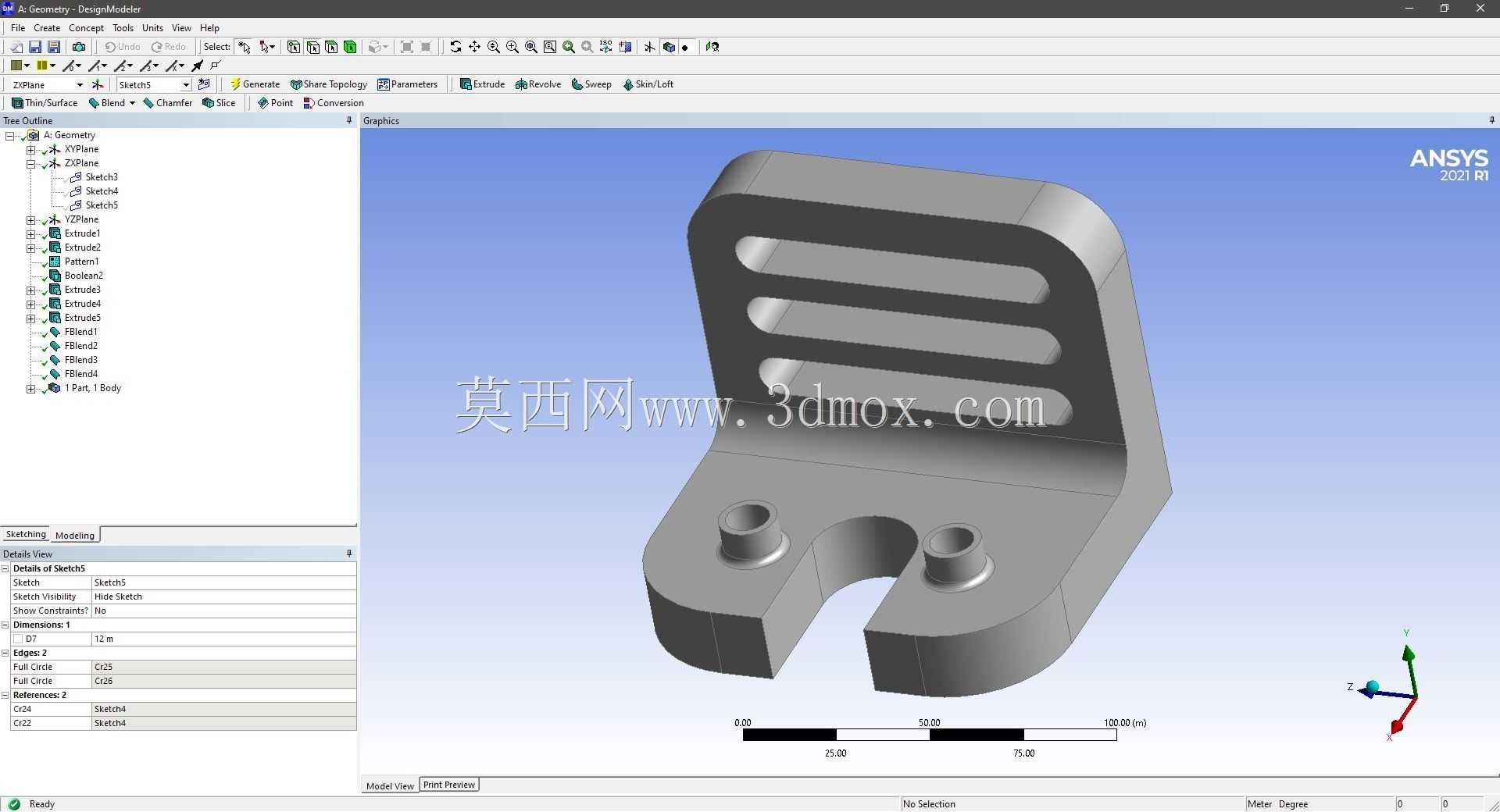Click the green Y axis on triad

[1408, 654]
